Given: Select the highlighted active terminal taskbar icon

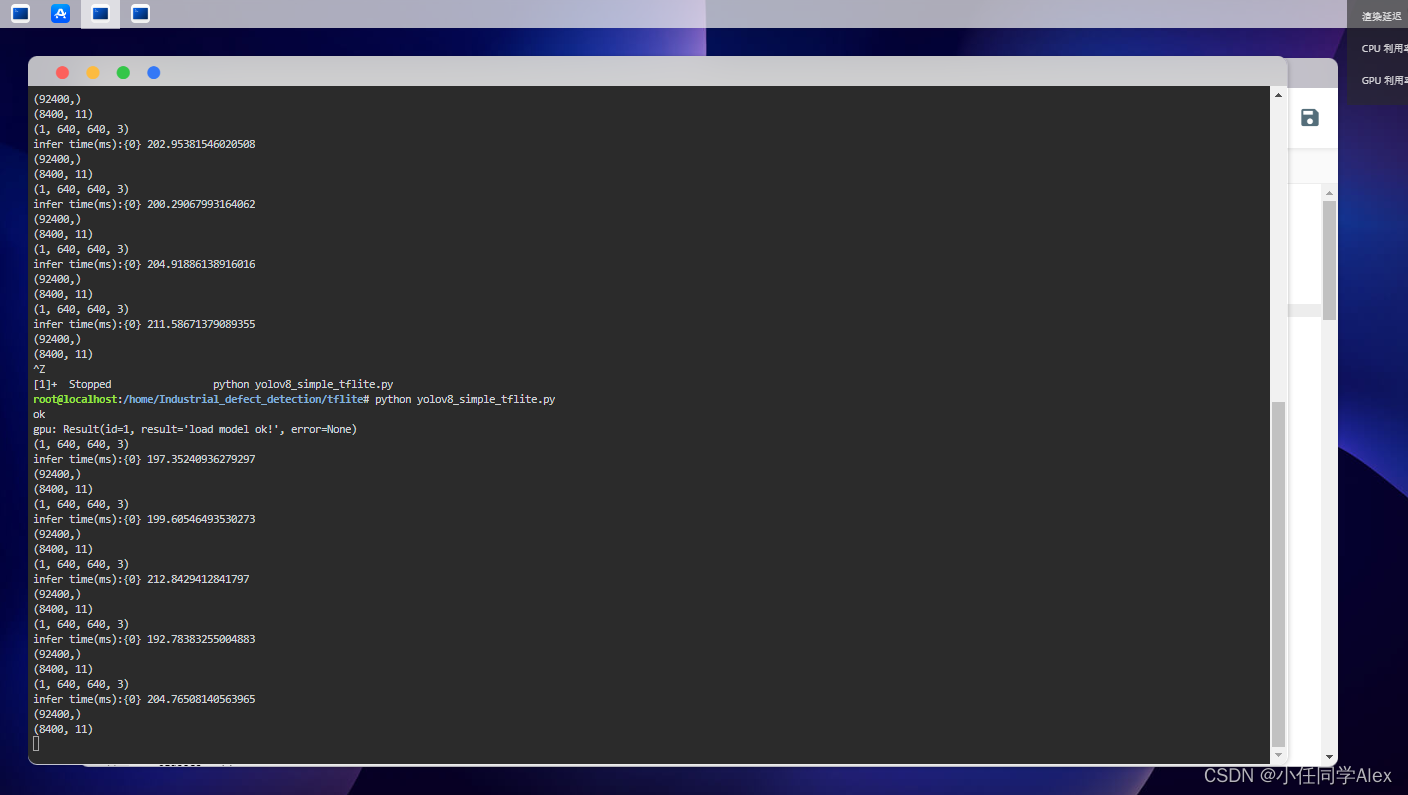Looking at the screenshot, I should (100, 14).
